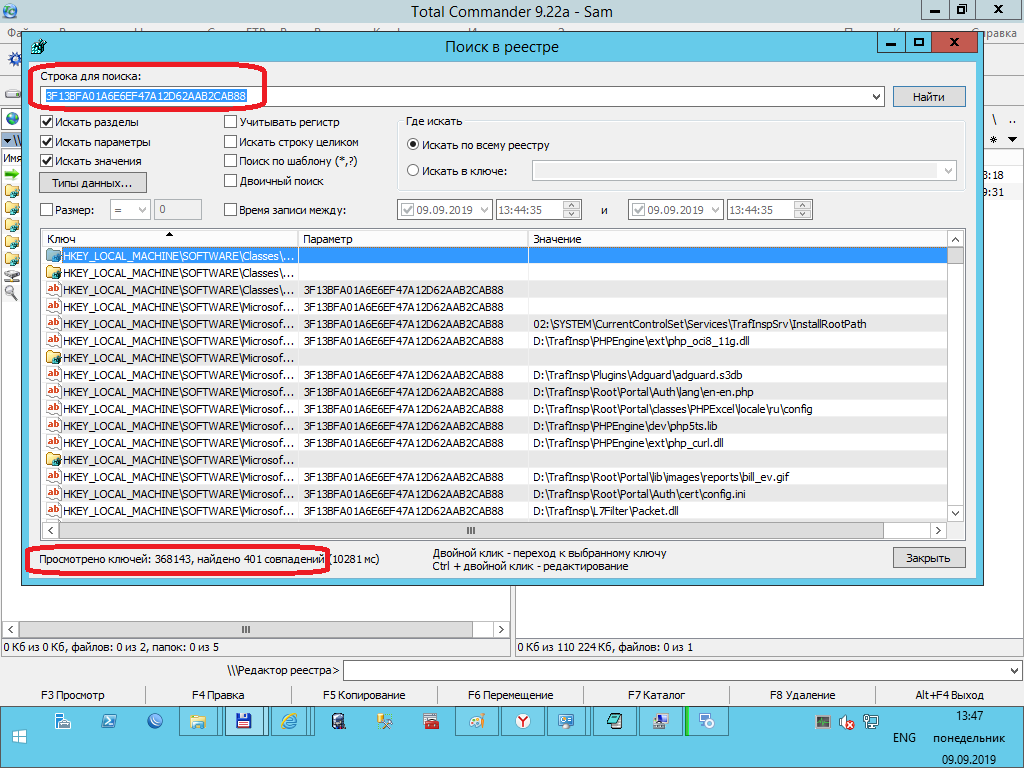
Task: Click the ab icon of the php_oci8_11g.dll row
Action: pos(53,340)
